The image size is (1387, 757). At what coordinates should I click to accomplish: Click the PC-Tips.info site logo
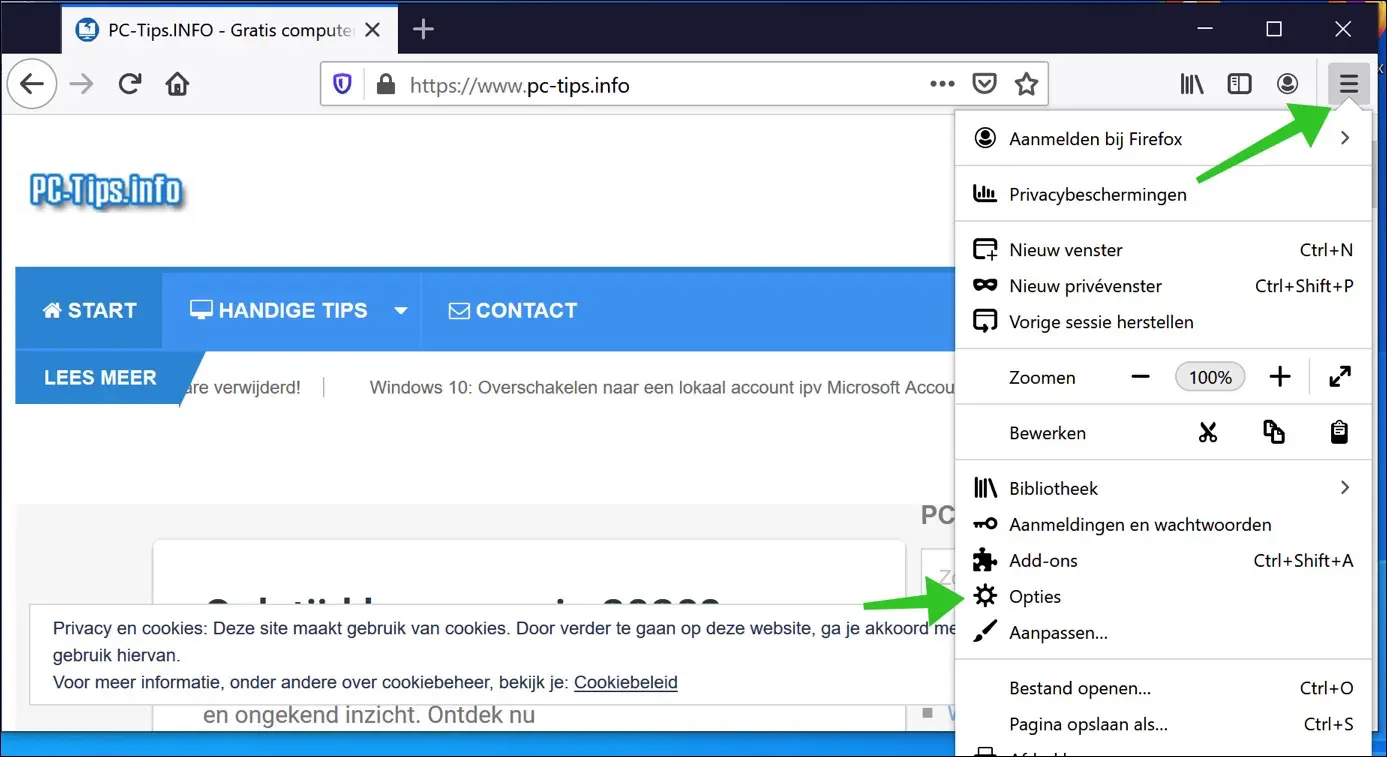(107, 190)
